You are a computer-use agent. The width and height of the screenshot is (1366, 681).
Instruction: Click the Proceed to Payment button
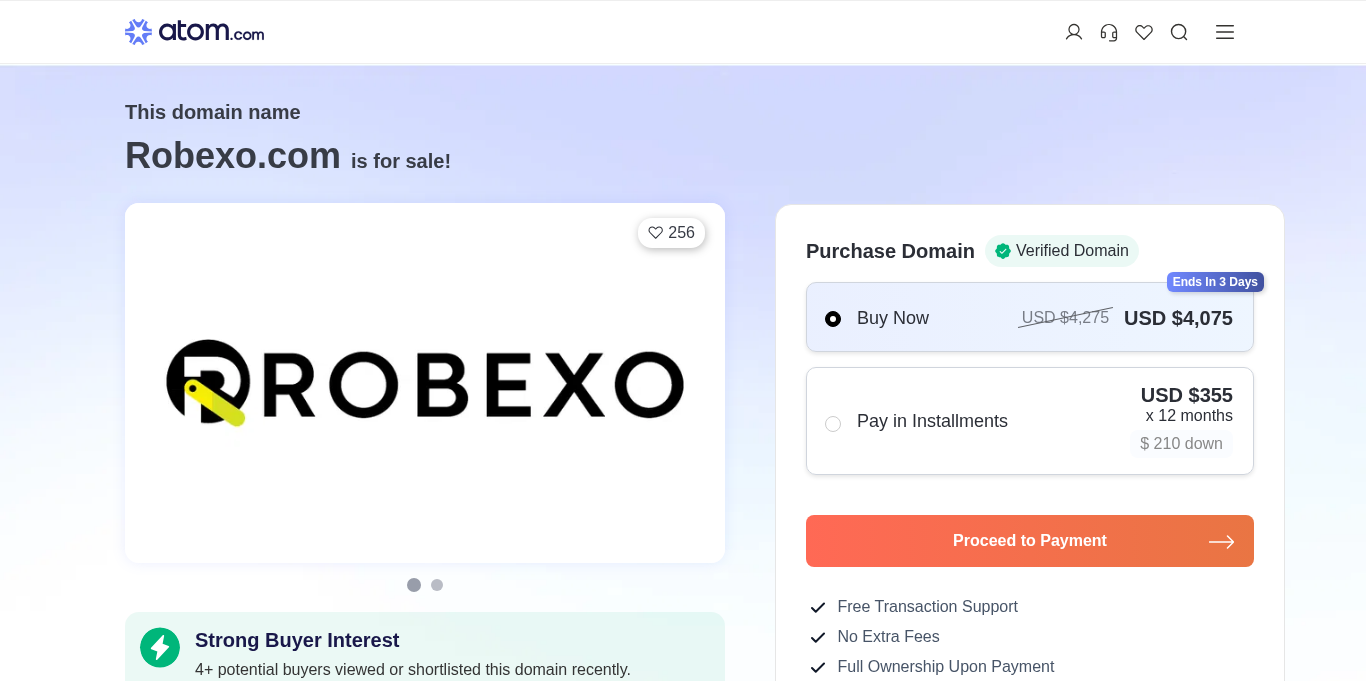pyautogui.click(x=1029, y=541)
